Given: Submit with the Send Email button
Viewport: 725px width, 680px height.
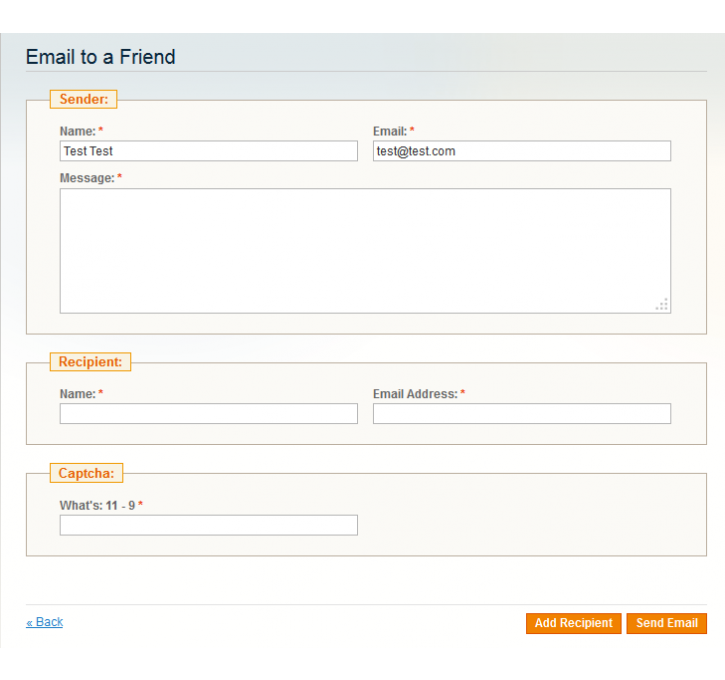Looking at the screenshot, I should [x=667, y=623].
